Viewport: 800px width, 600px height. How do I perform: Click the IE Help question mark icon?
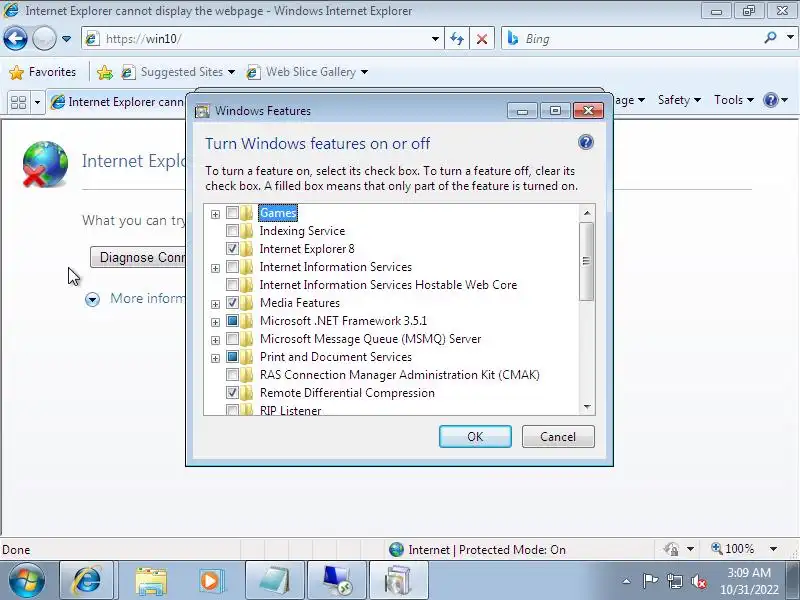[x=770, y=99]
